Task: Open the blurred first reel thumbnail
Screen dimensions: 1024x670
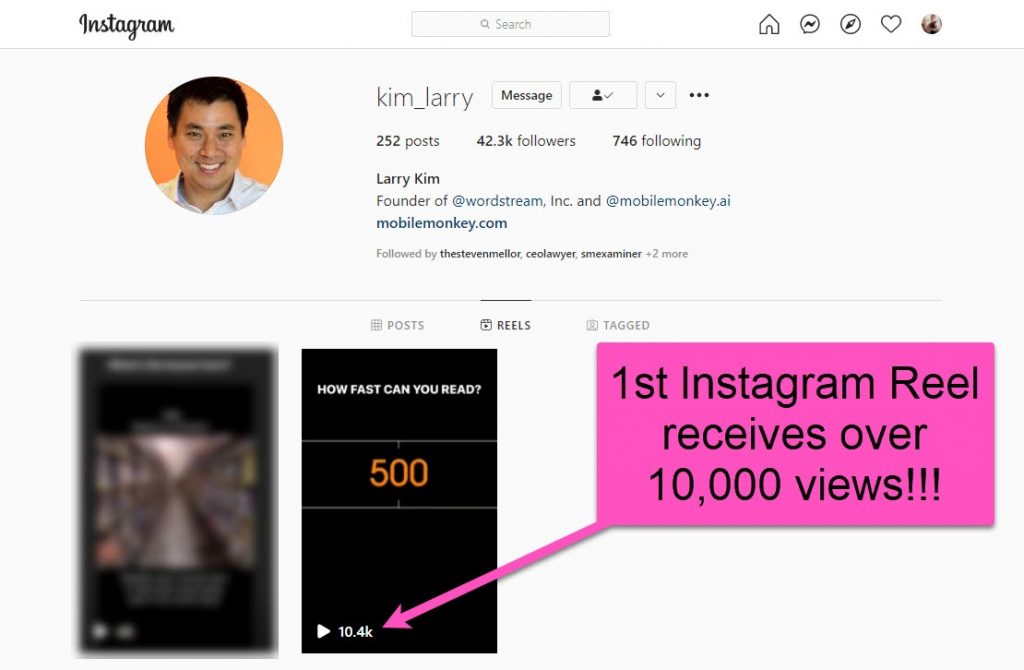Action: click(178, 500)
